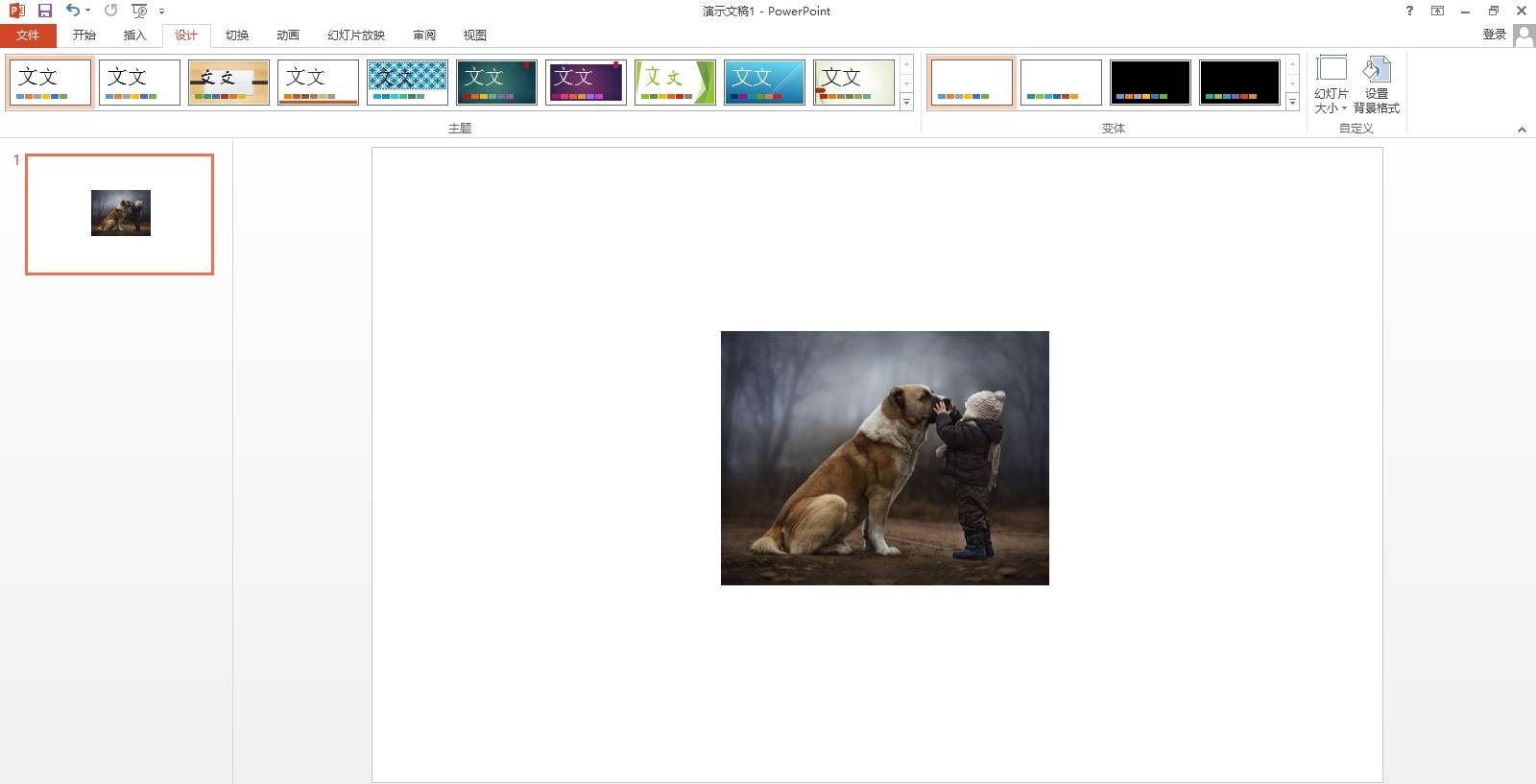Viewport: 1536px width, 784px height.
Task: Click the Redo icon
Action: pos(111,11)
